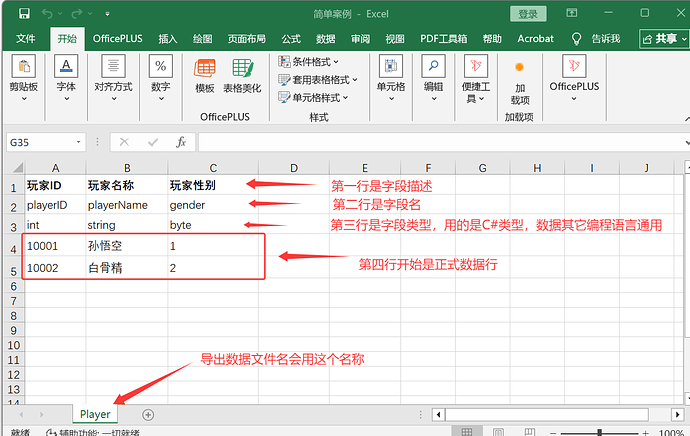The height and width of the screenshot is (436, 690).
Task: Click the 告诉我 lightbulb search
Action: pyautogui.click(x=596, y=39)
